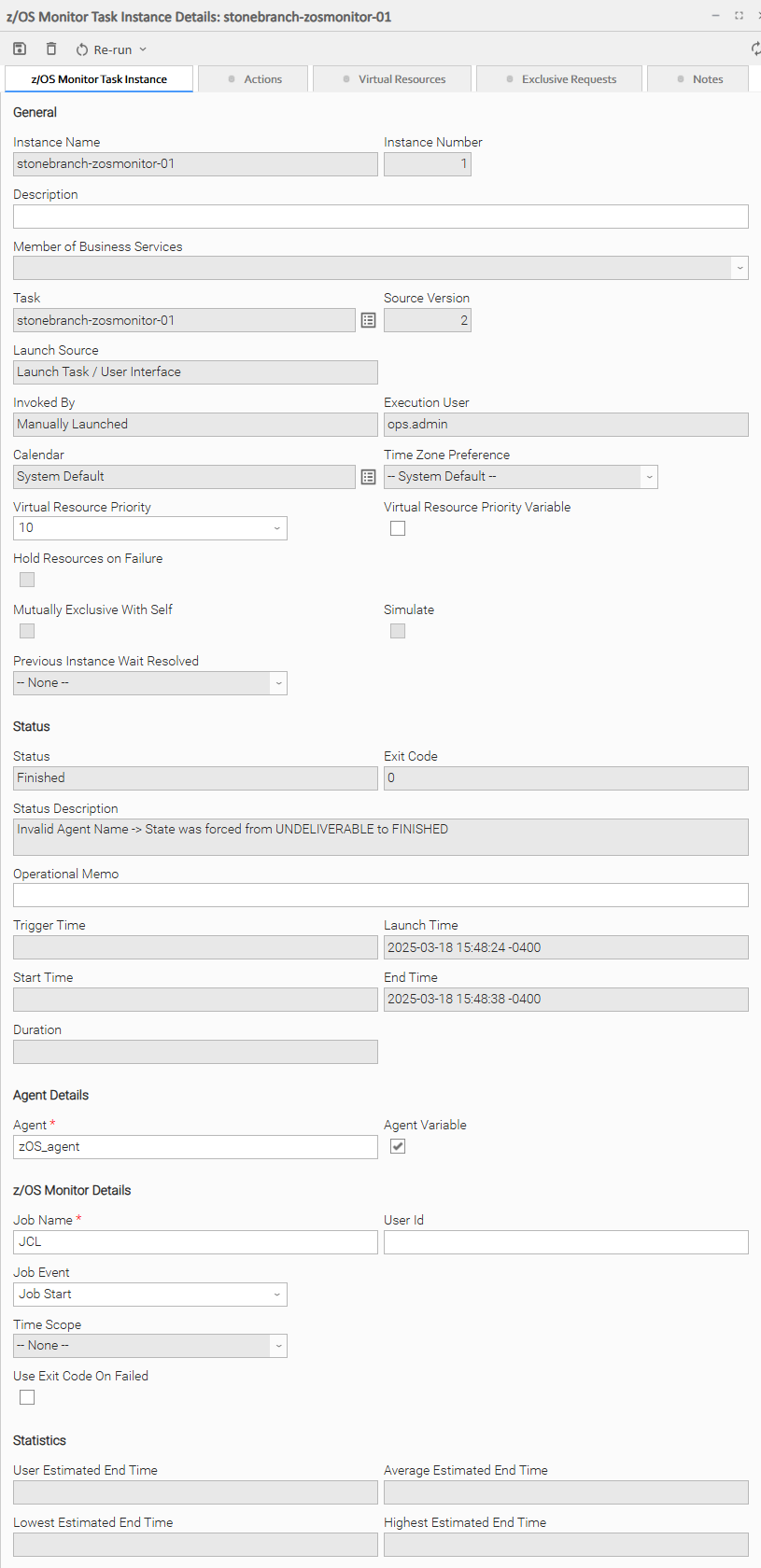Viewport: 761px width, 1568px height.
Task: Maximize the task instance details window
Action: click(739, 16)
